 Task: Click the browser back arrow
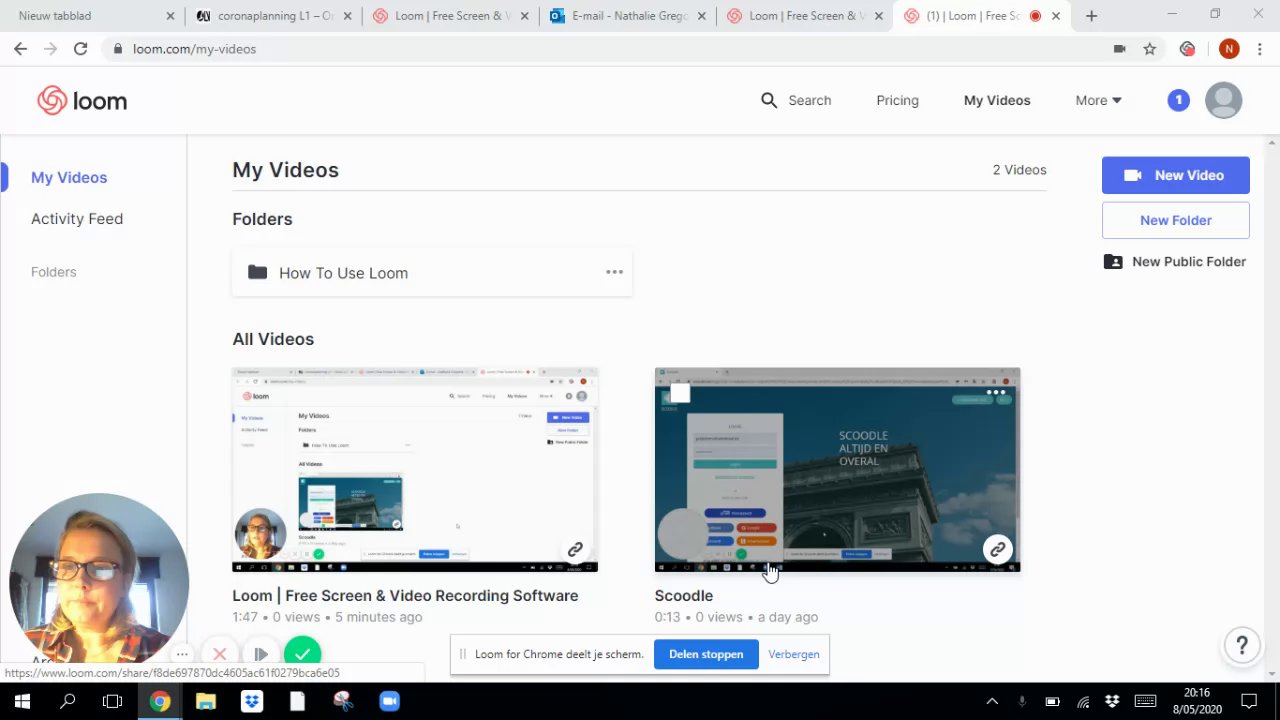coord(20,48)
